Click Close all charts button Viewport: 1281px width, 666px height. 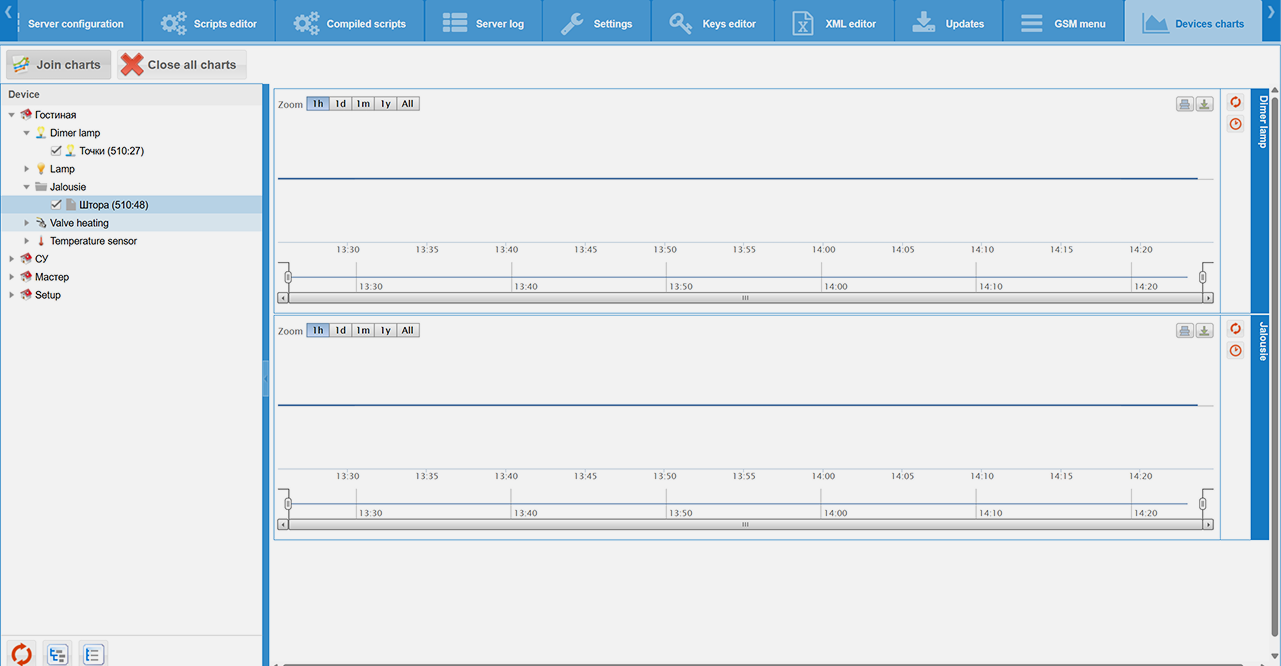181,65
